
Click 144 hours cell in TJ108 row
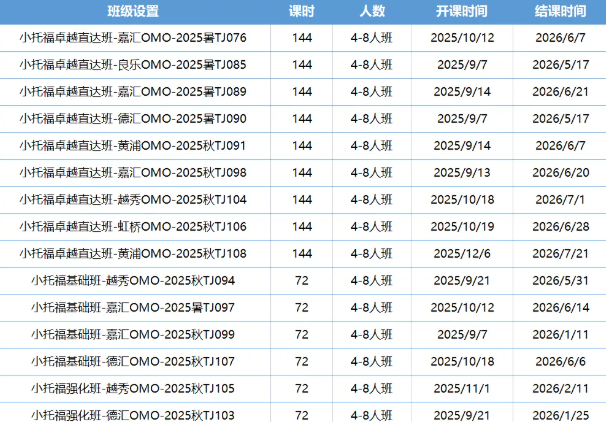(302, 254)
